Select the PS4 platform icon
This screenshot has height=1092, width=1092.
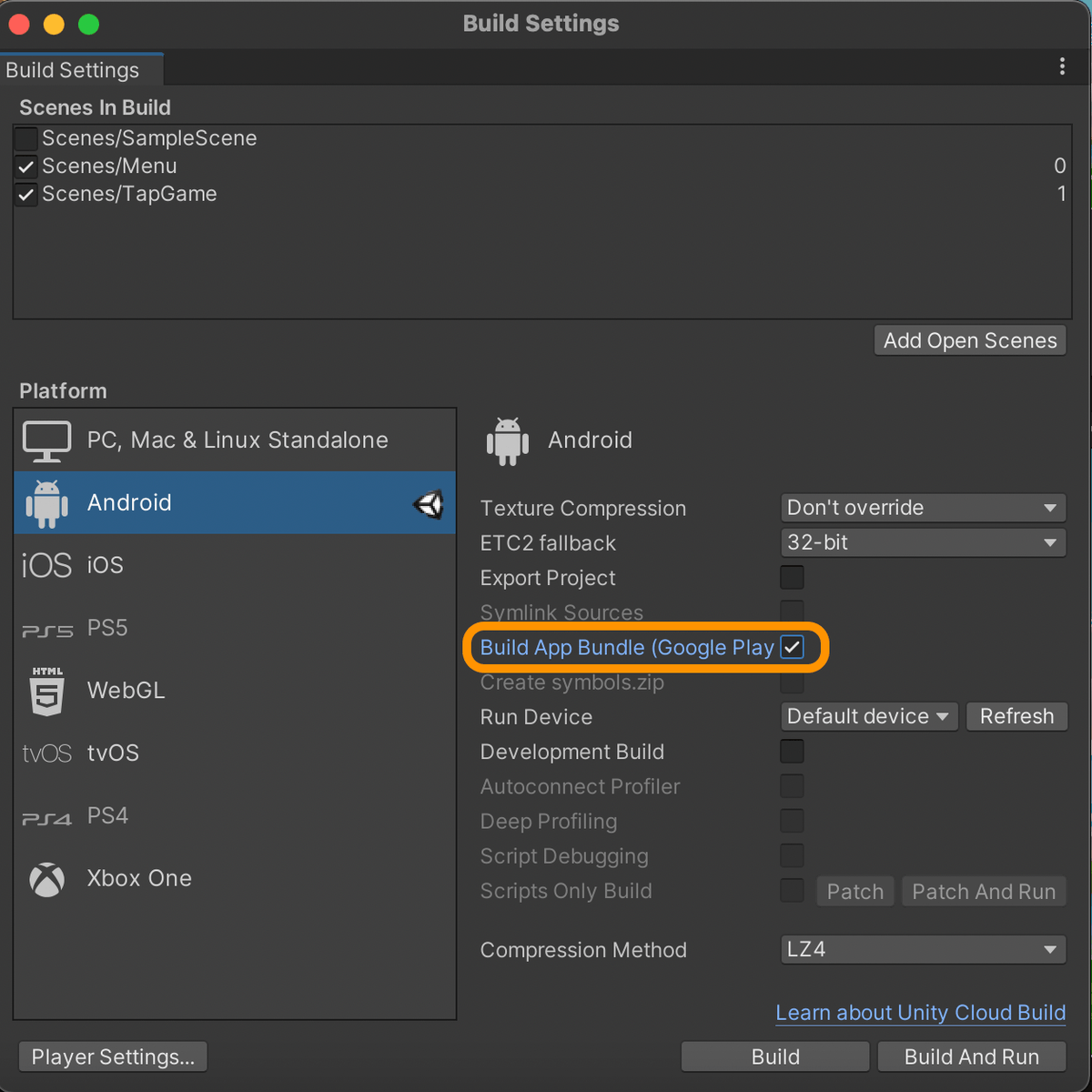point(46,815)
